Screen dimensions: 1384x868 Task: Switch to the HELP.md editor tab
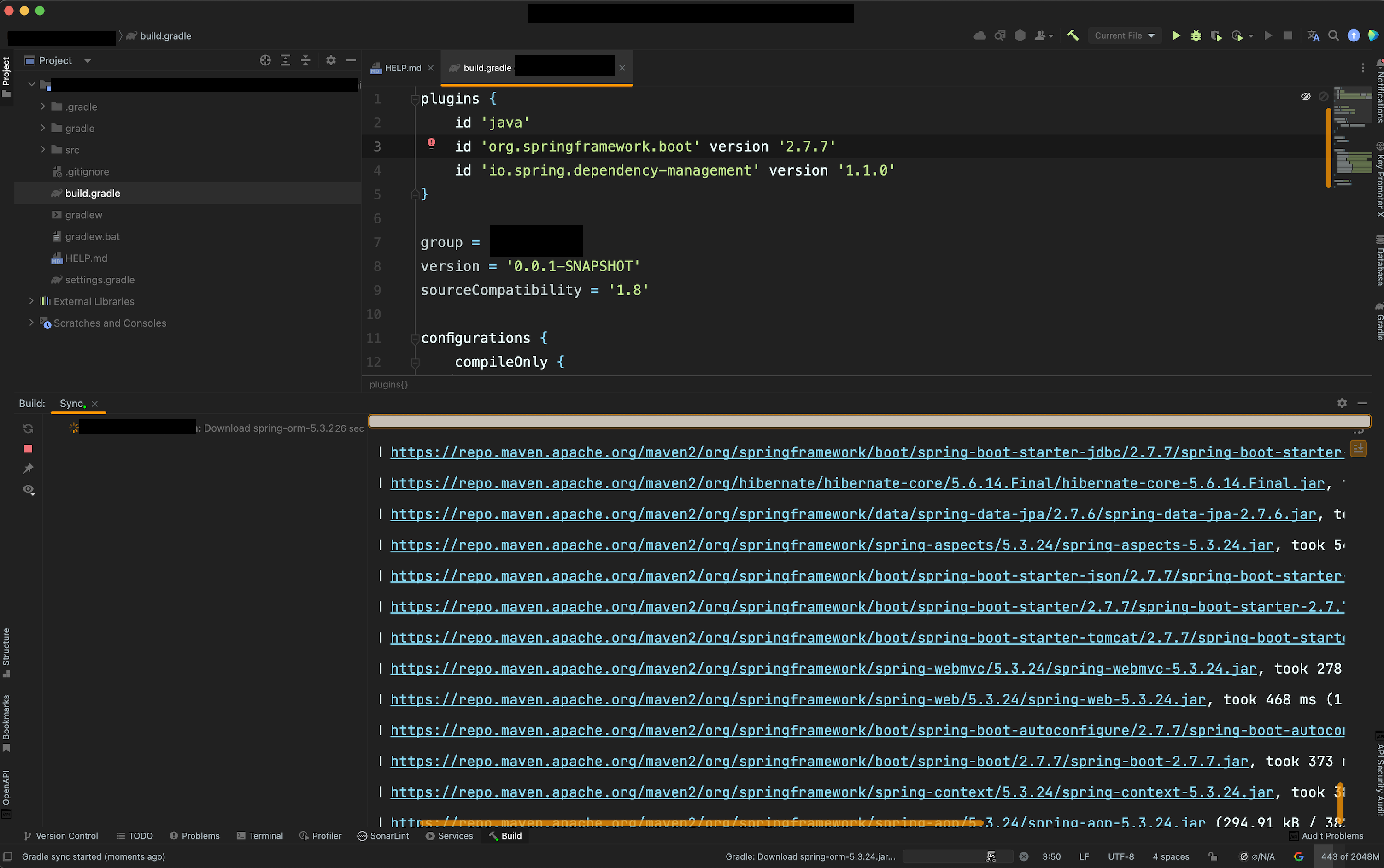click(402, 68)
